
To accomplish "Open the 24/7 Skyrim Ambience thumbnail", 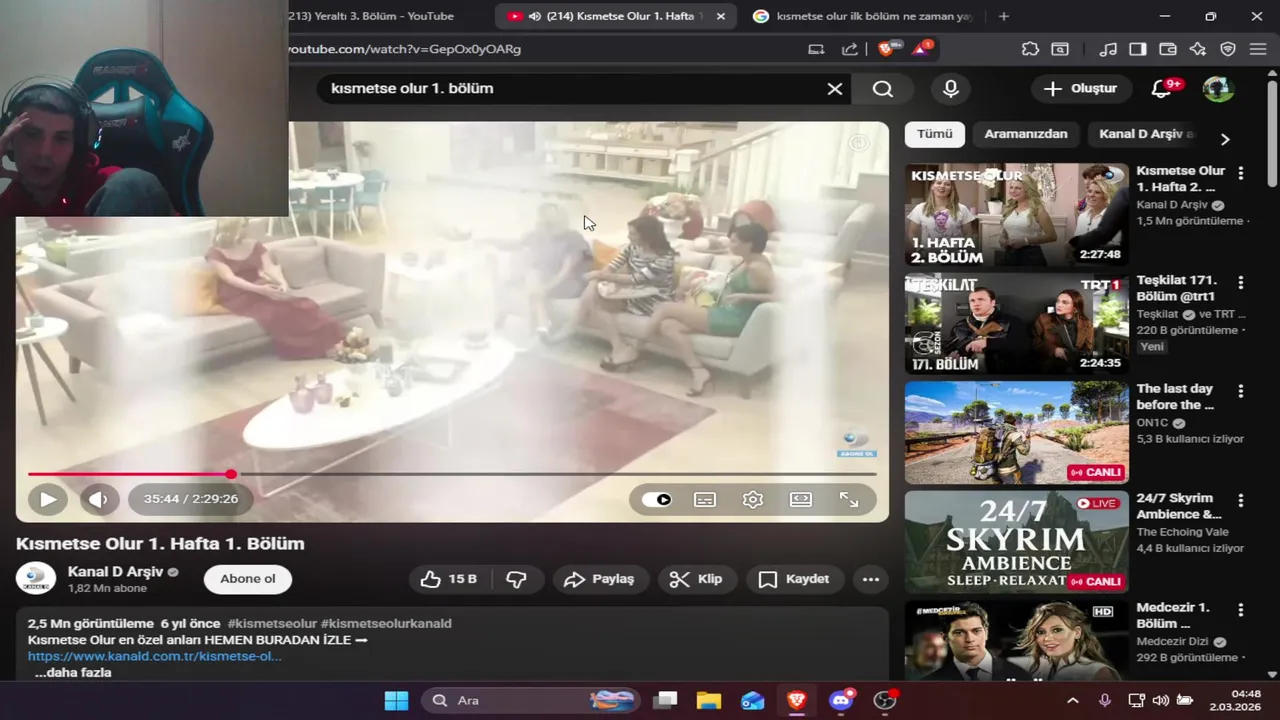I will click(1017, 541).
